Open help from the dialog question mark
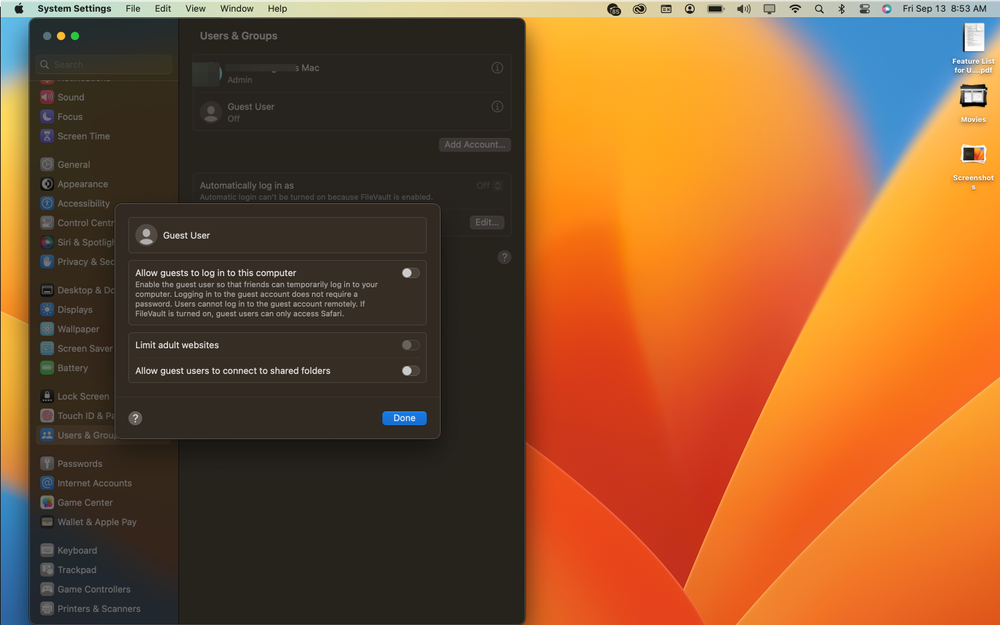The height and width of the screenshot is (625, 1000). [x=135, y=418]
